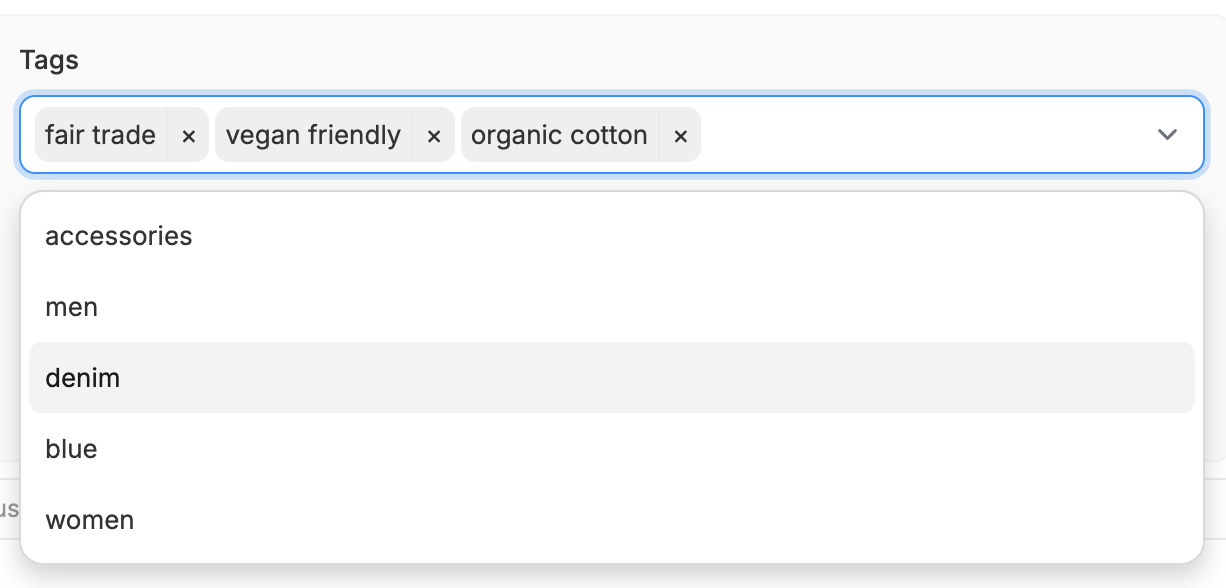1226x588 pixels.
Task: Close the tag options popup via the down arrow
Action: pos(1167,135)
